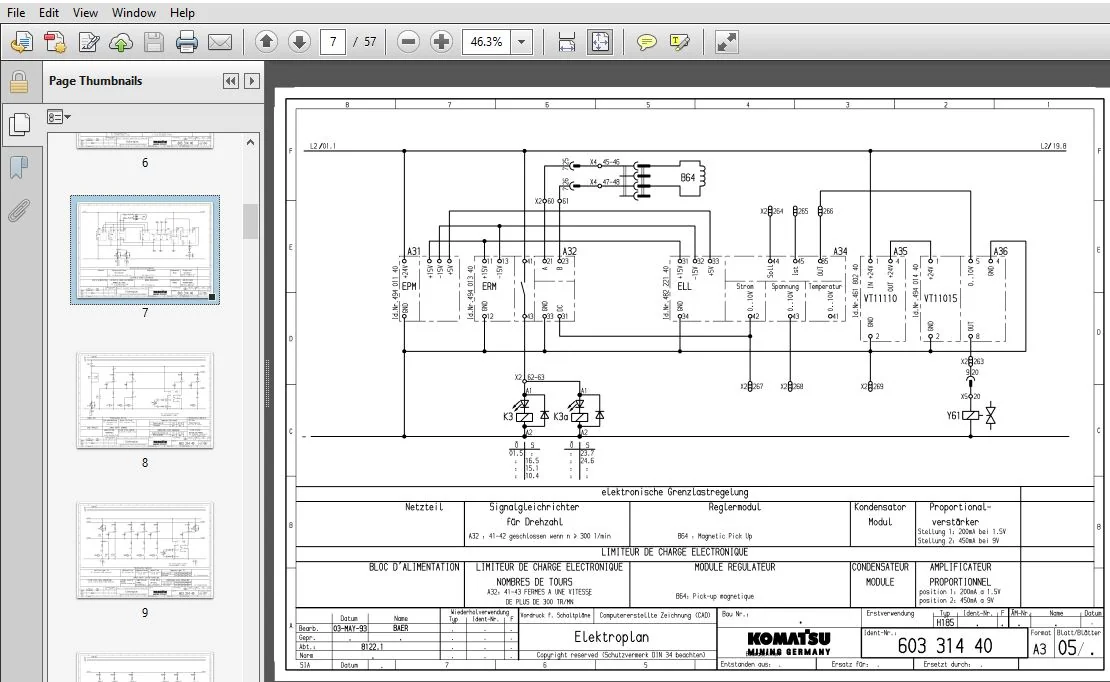The height and width of the screenshot is (682, 1110).
Task: Select page 6 thumbnail
Action: pos(145,142)
